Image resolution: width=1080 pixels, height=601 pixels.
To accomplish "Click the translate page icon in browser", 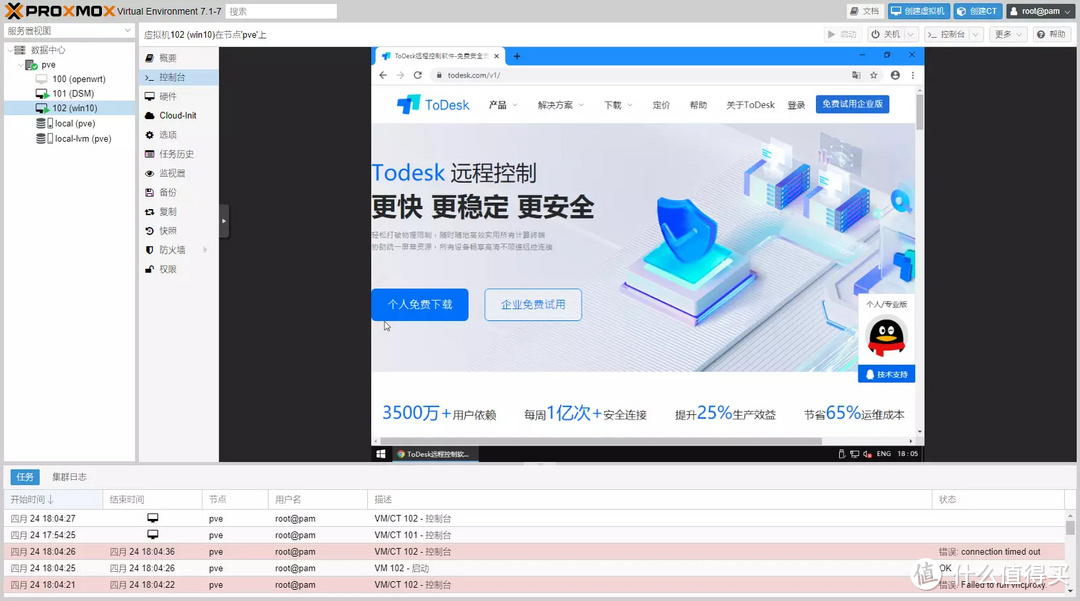I will (856, 75).
